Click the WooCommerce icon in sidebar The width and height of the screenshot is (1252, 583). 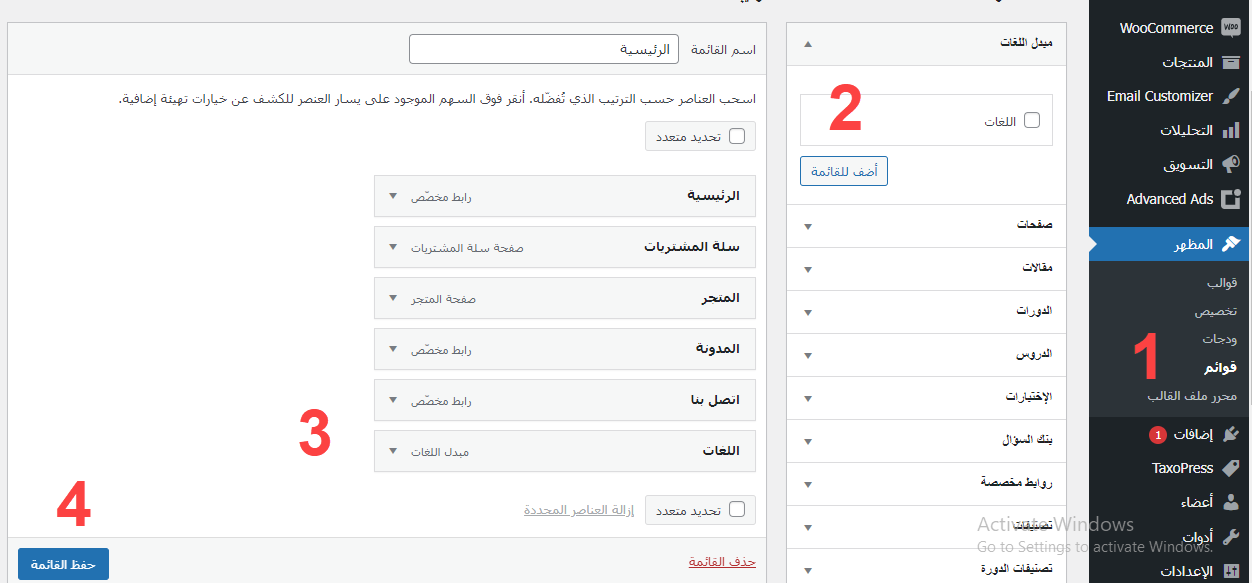click(x=1231, y=28)
